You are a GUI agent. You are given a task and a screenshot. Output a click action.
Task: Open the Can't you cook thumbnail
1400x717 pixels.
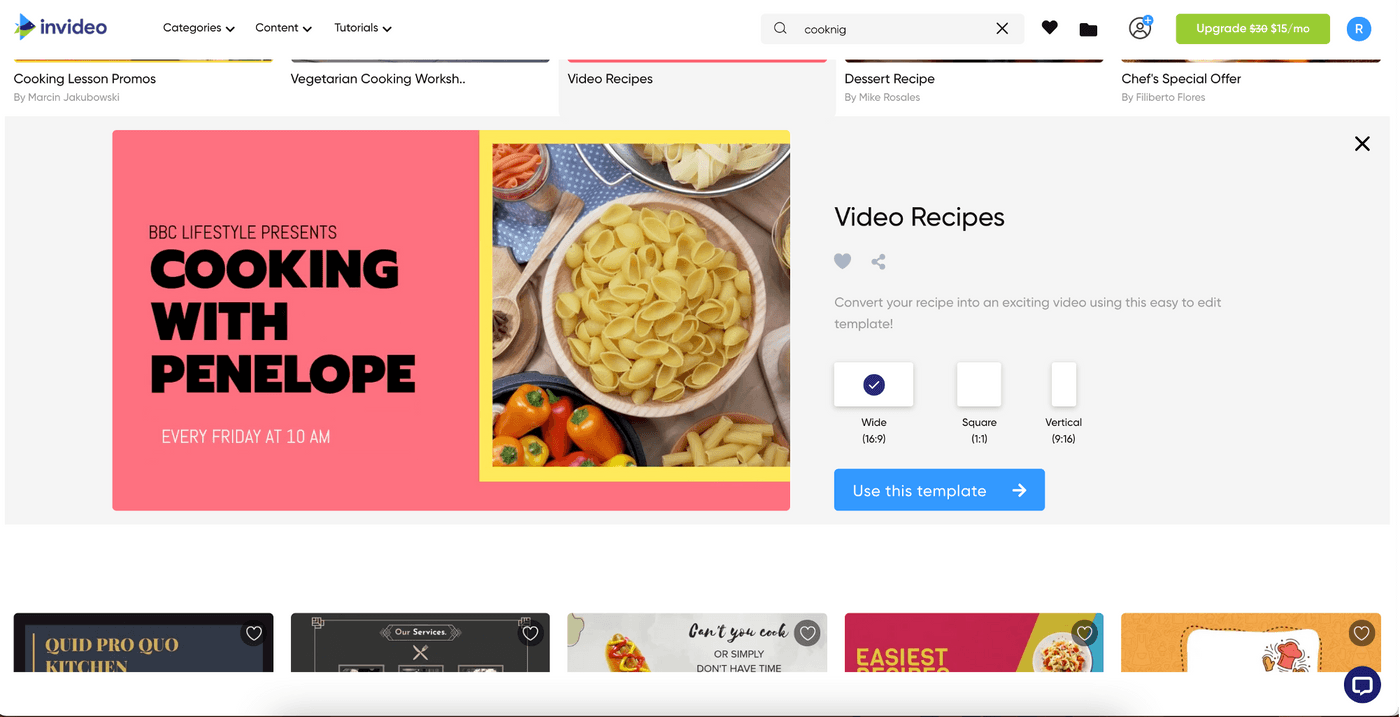click(697, 643)
